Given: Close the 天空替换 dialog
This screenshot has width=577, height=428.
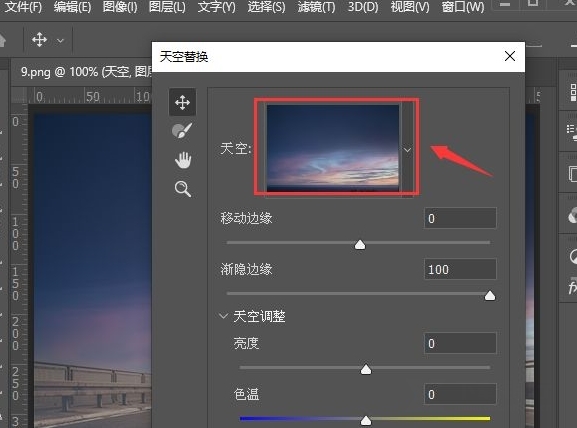Looking at the screenshot, I should tap(510, 56).
